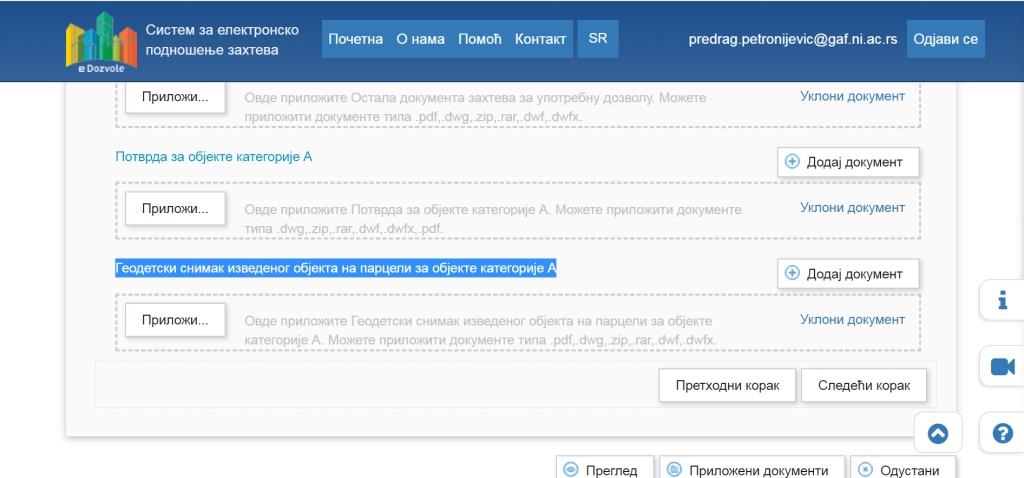
Task: Go to Следећи корак
Action: 863,385
